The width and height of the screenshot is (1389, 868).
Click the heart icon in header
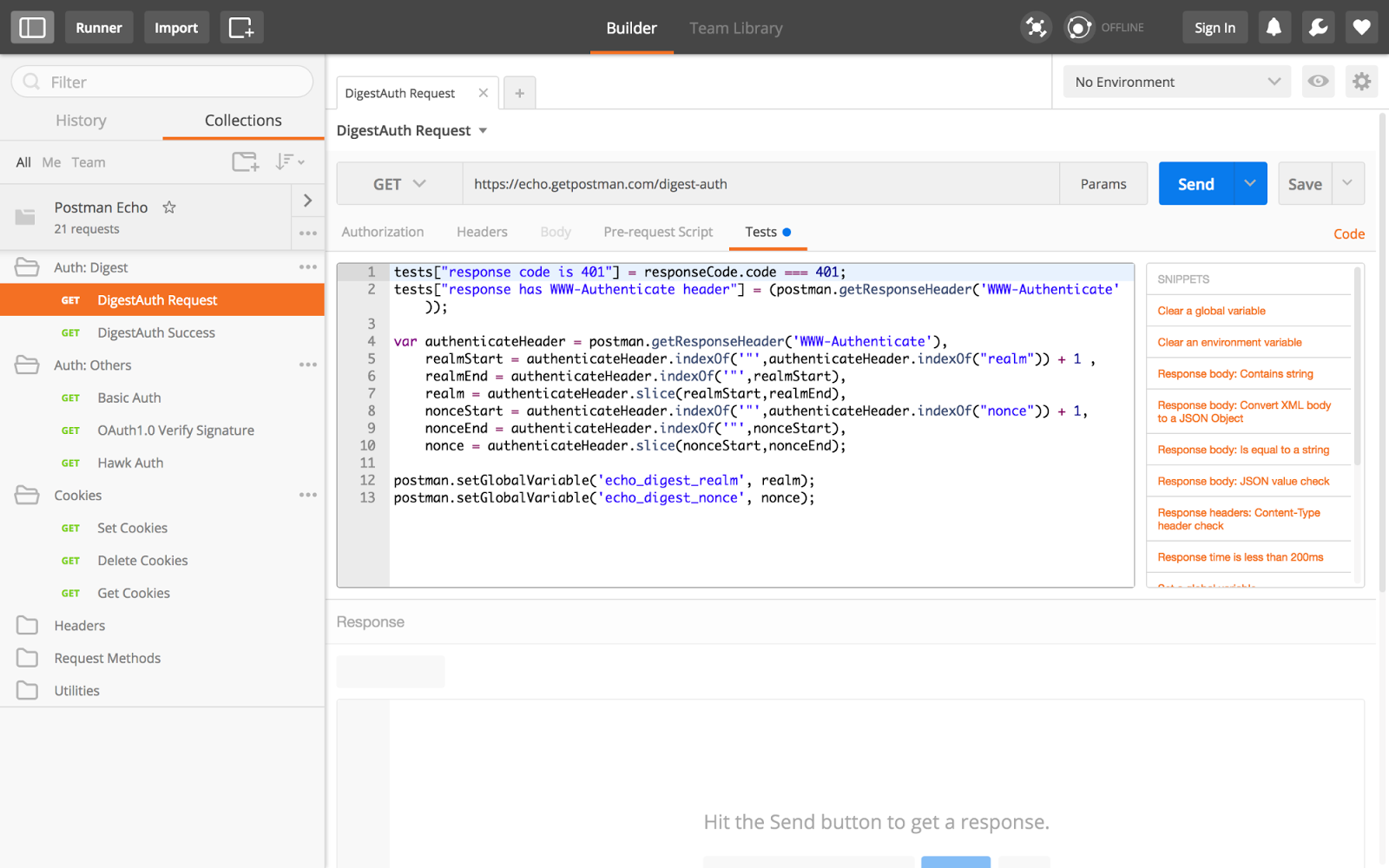point(1361,28)
